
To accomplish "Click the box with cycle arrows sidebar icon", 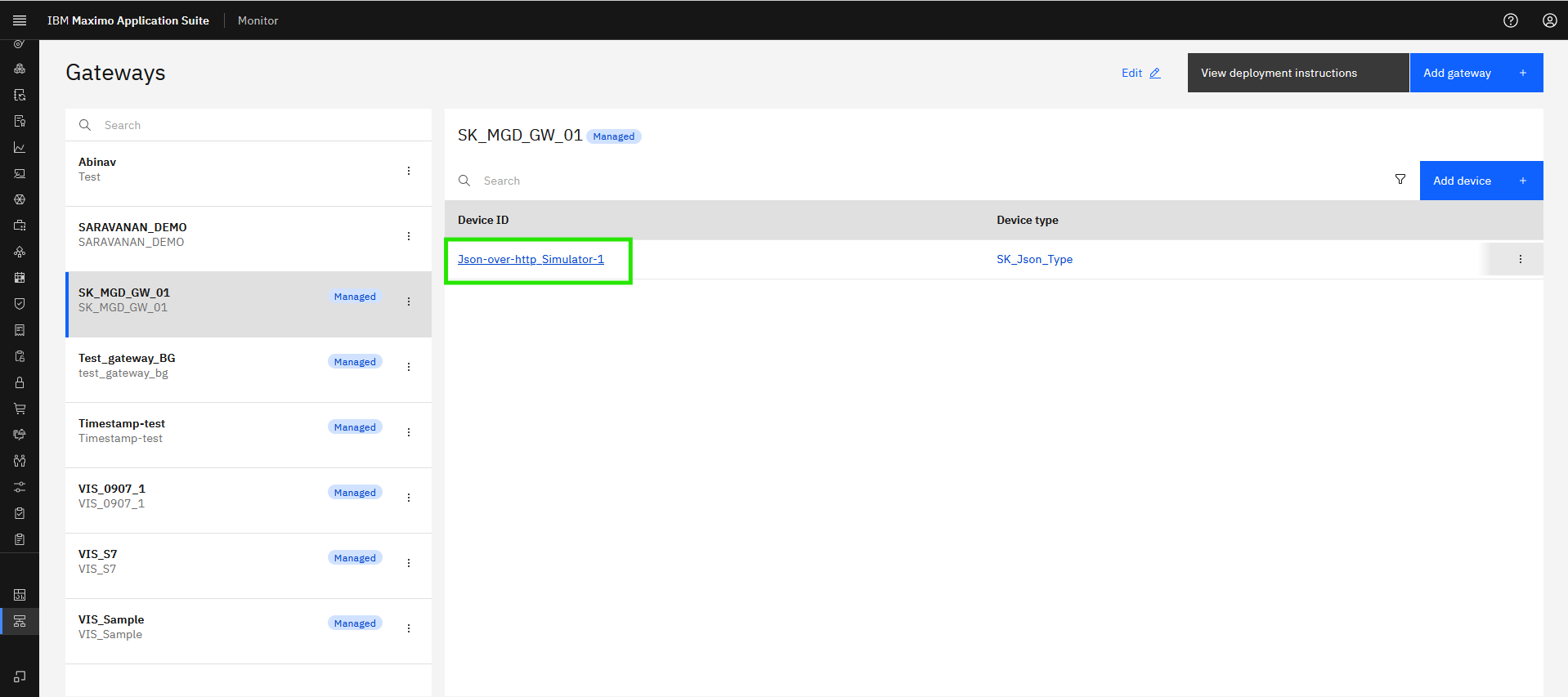I will 20,435.
